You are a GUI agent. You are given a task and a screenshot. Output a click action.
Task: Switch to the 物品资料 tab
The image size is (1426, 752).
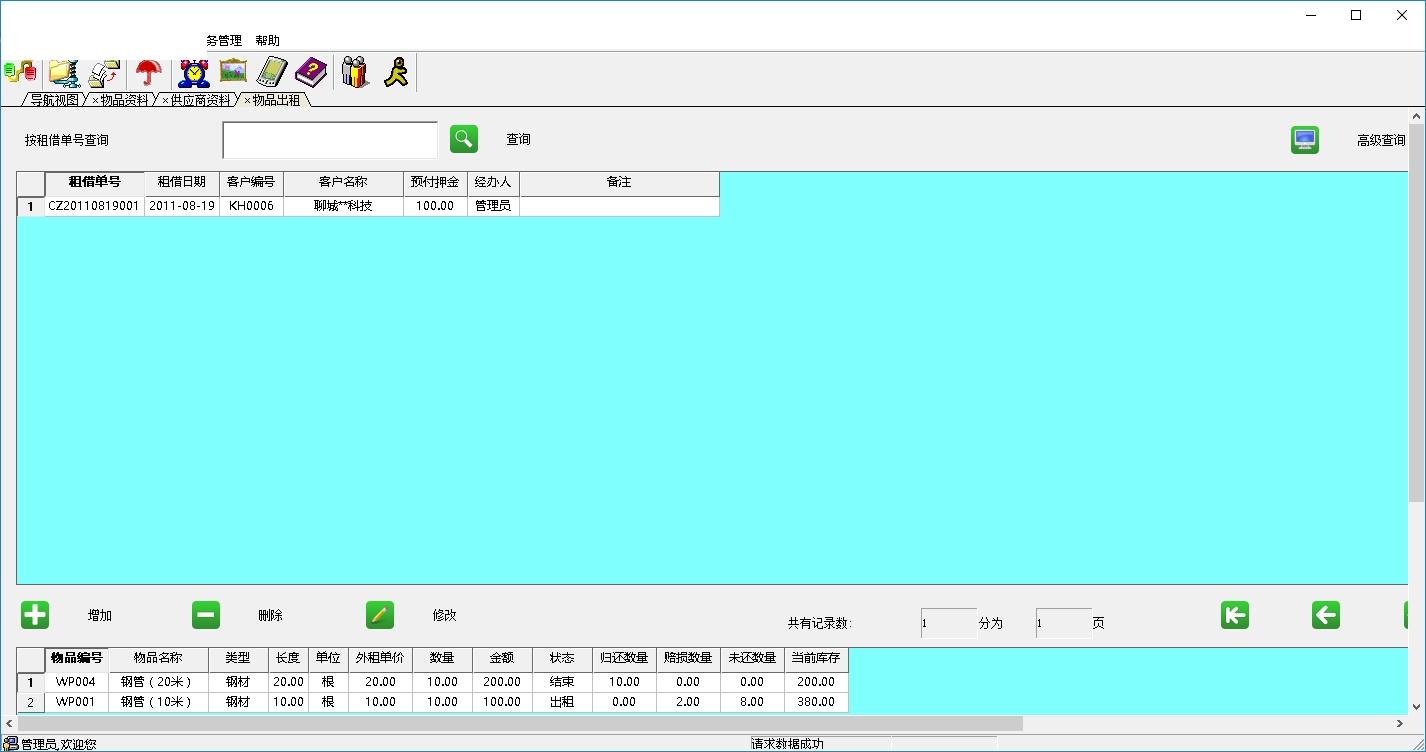point(124,100)
